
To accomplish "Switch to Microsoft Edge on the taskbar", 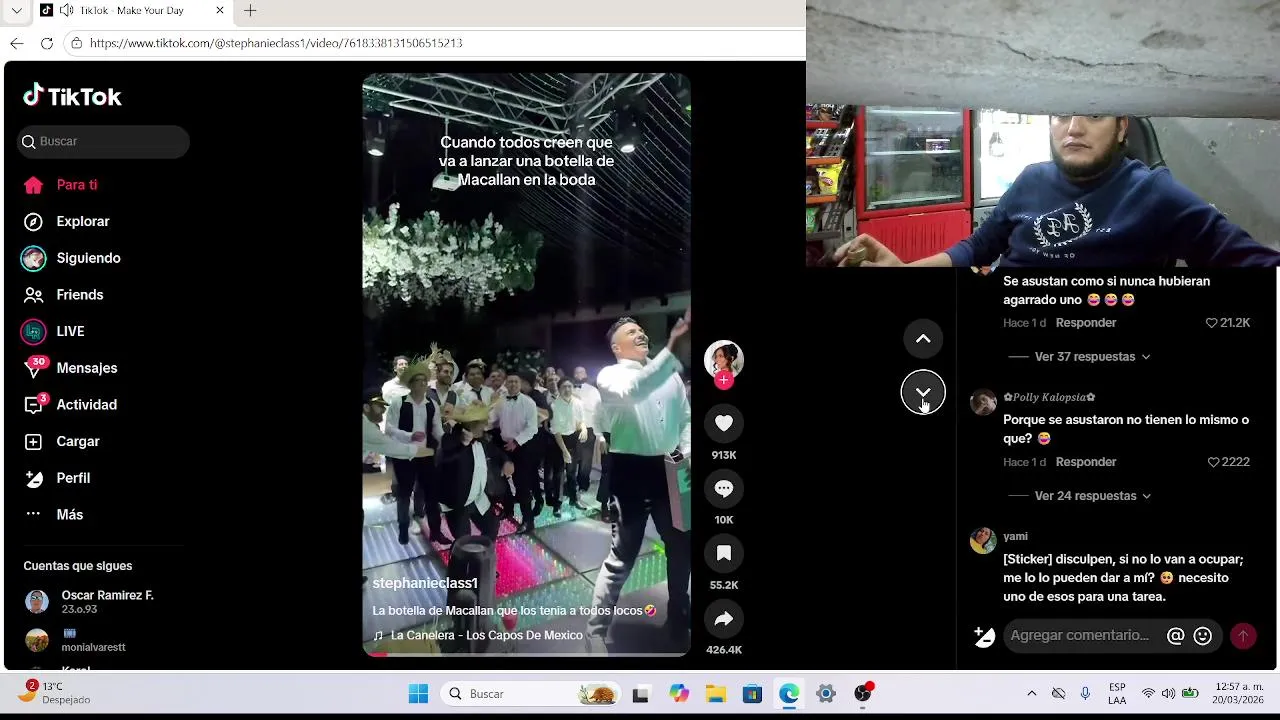I will (789, 694).
